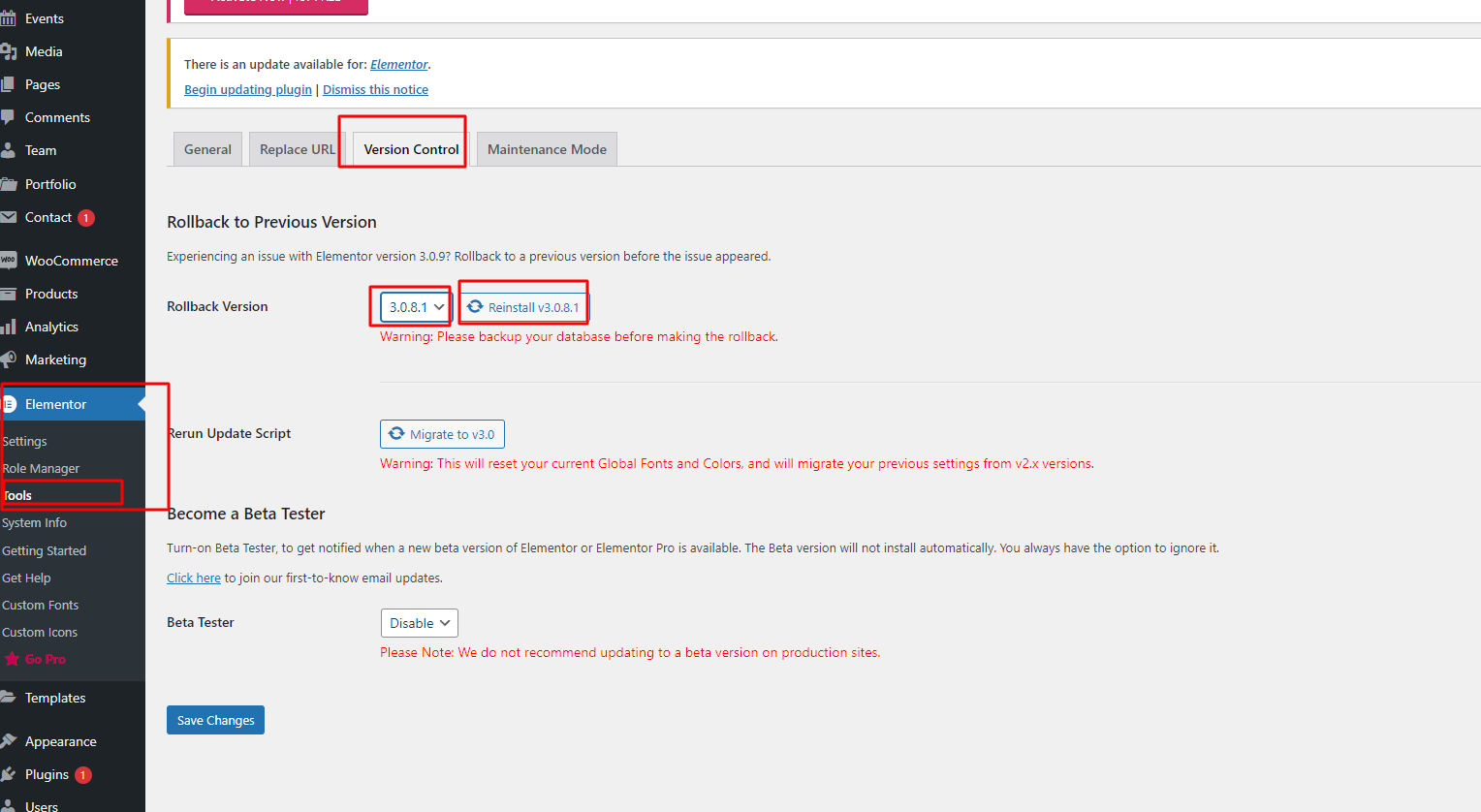Open Getting Started submenu item
Image resolution: width=1481 pixels, height=812 pixels.
coord(44,550)
